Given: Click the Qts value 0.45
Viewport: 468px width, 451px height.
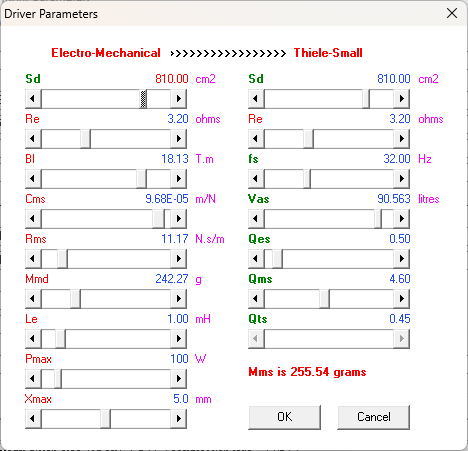Looking at the screenshot, I should click(400, 319).
